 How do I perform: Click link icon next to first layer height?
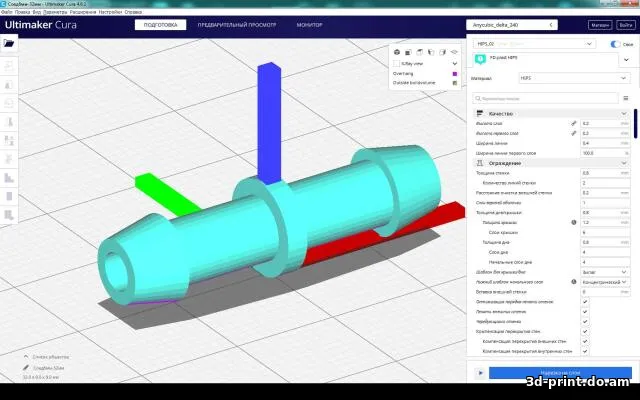(573, 133)
